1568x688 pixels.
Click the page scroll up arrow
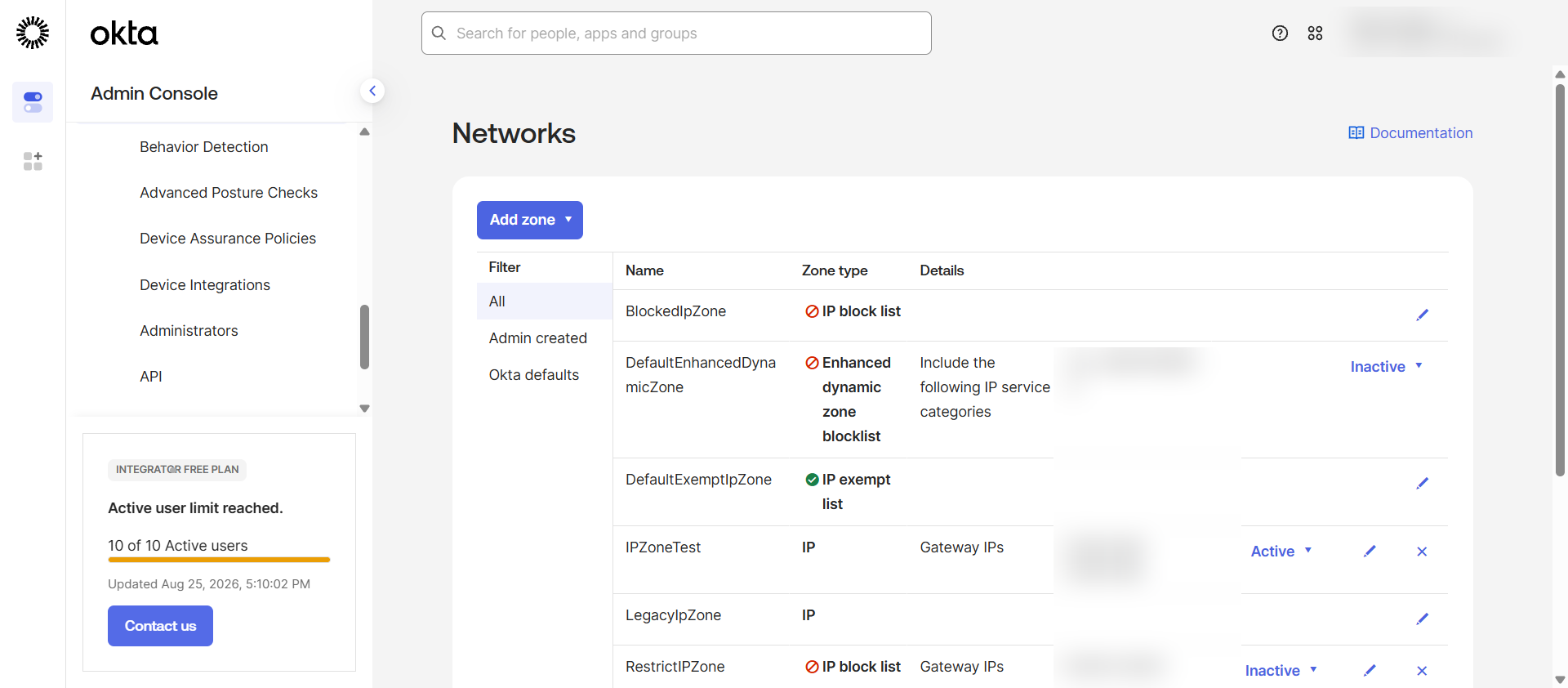coord(1560,74)
